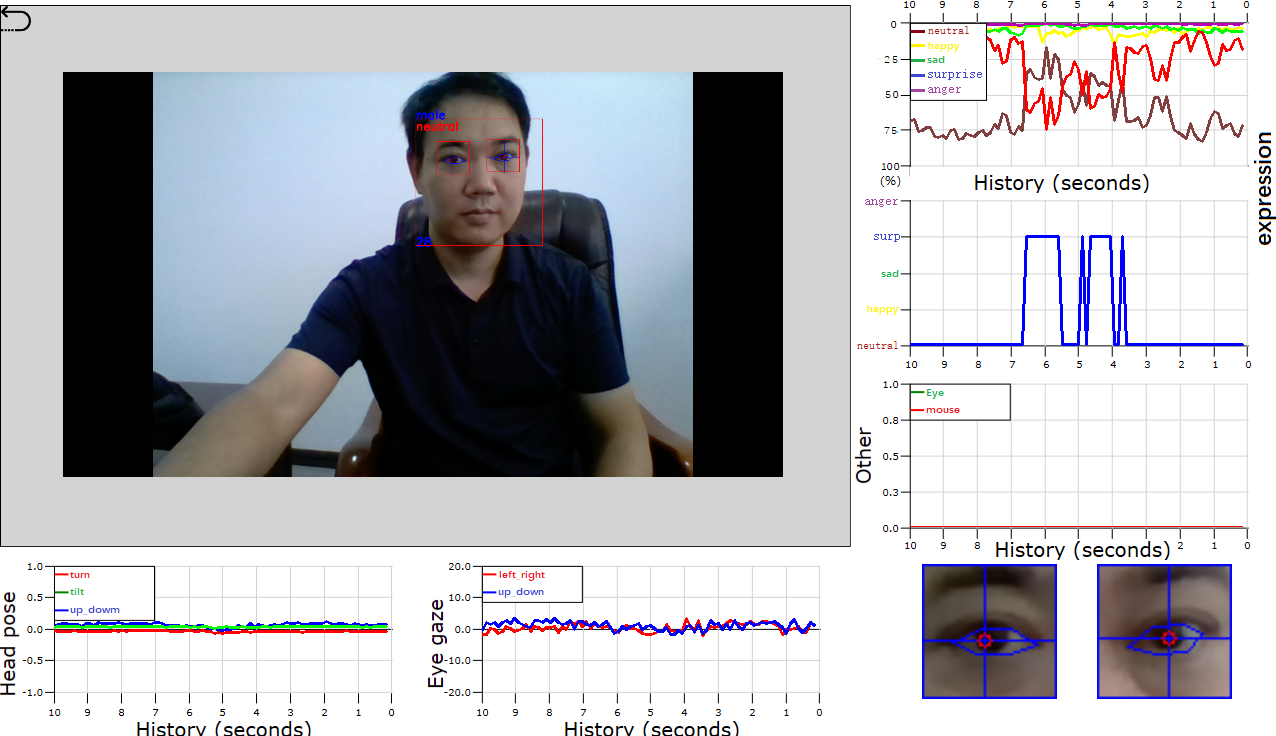Select the surprise legend entry in expression chart
The image size is (1276, 736).
[x=953, y=75]
